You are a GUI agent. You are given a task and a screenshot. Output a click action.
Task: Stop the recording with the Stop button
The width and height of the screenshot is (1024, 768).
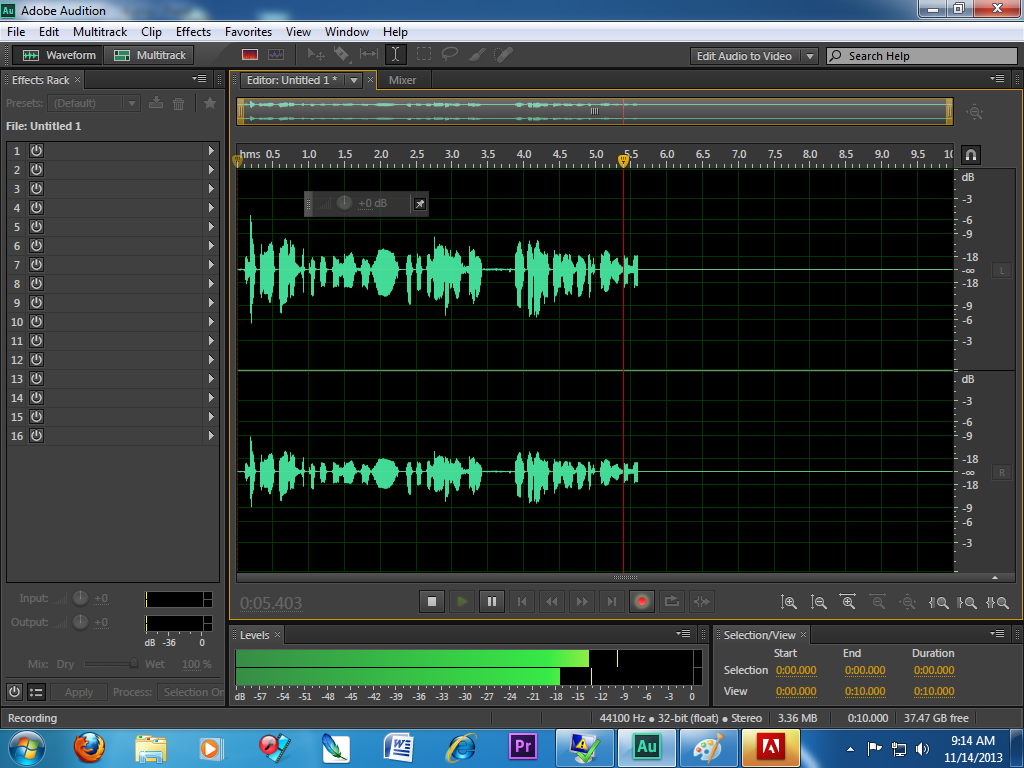432,601
